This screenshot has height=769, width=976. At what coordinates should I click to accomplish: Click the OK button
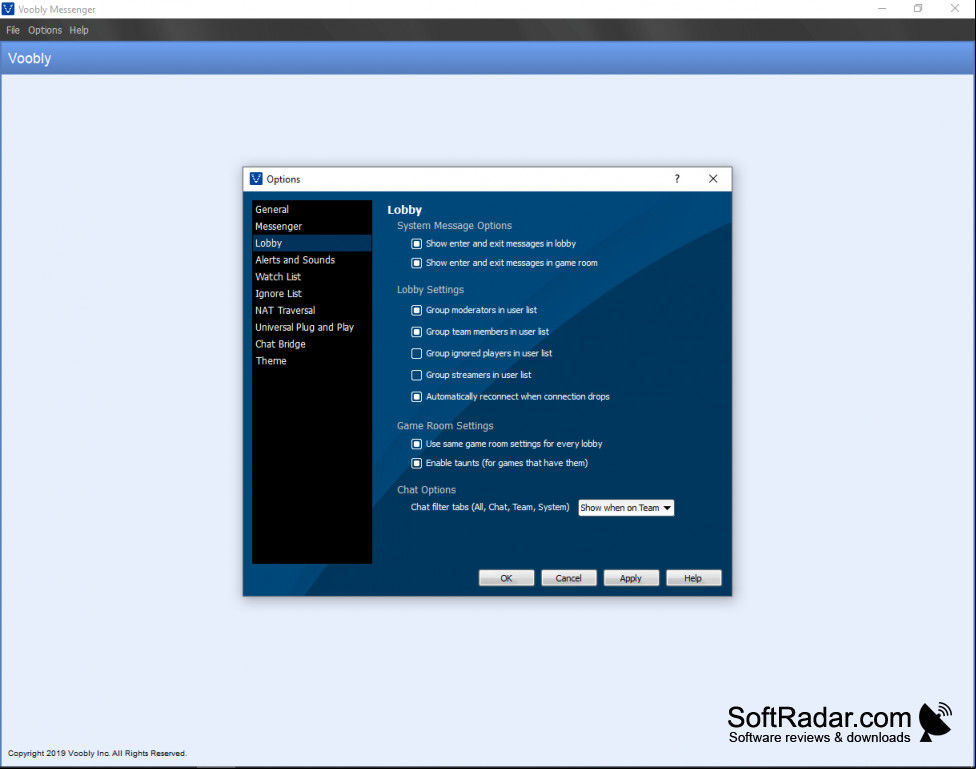pyautogui.click(x=506, y=578)
